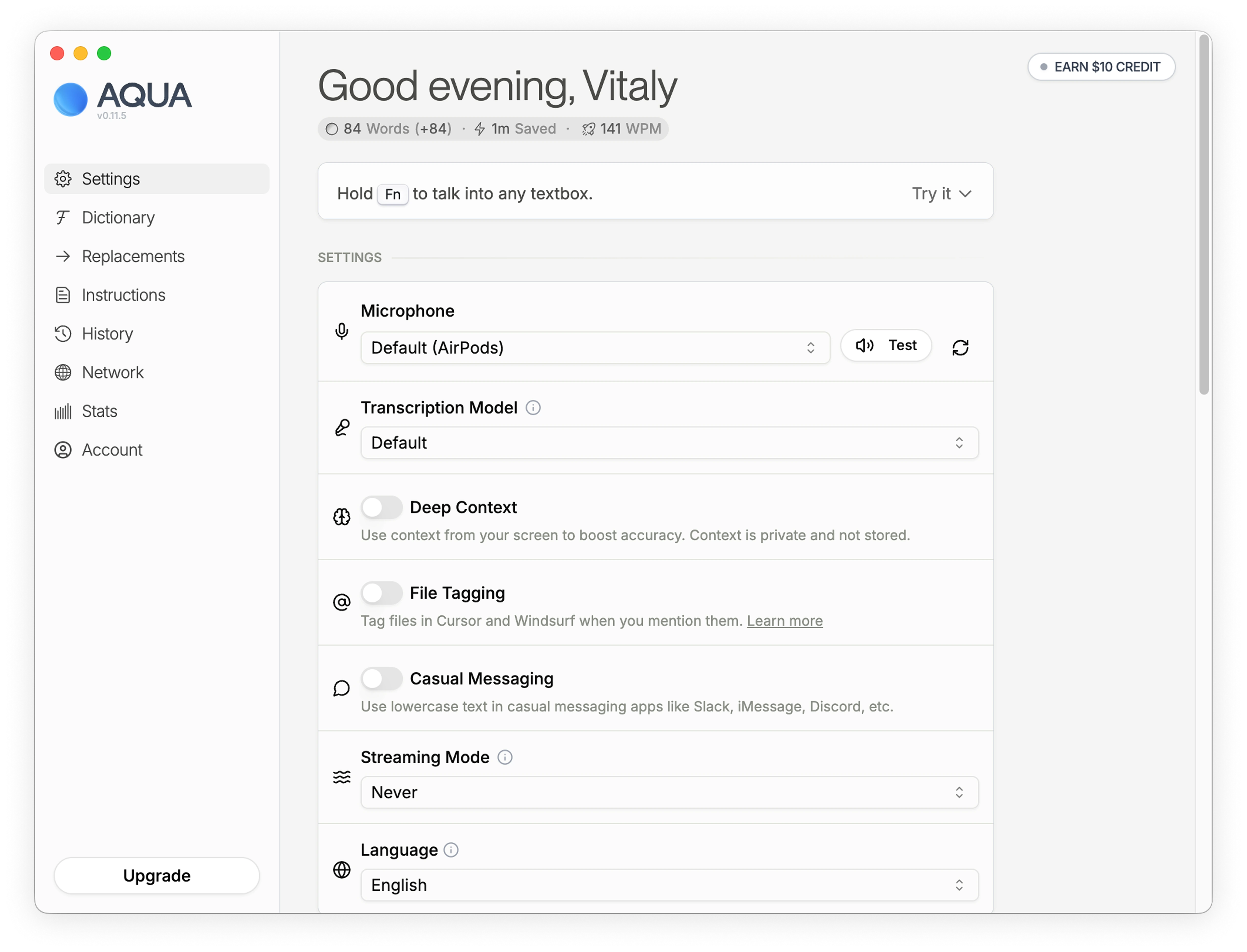Viewport: 1247px width, 952px height.
Task: Open the Microphone Default (AirPods) dropdown
Action: pos(595,347)
